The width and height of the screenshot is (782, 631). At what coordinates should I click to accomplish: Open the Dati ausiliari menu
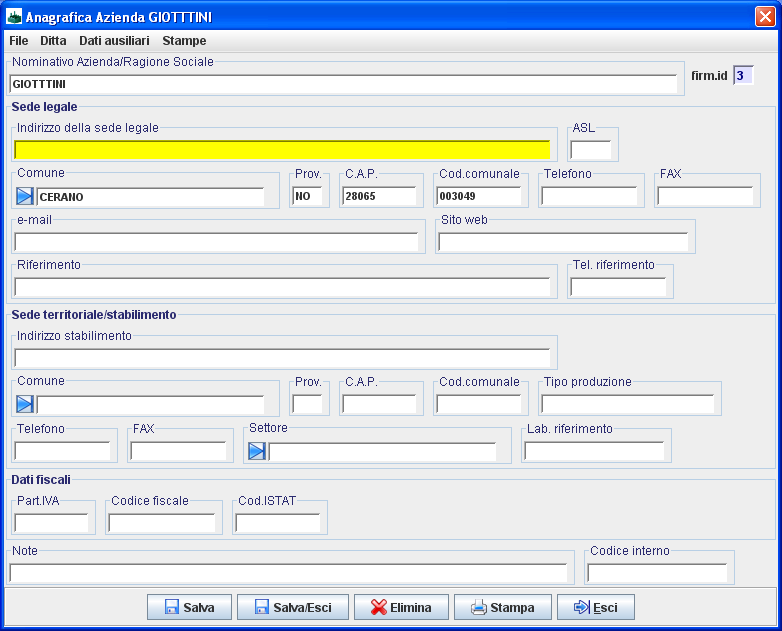coord(114,41)
